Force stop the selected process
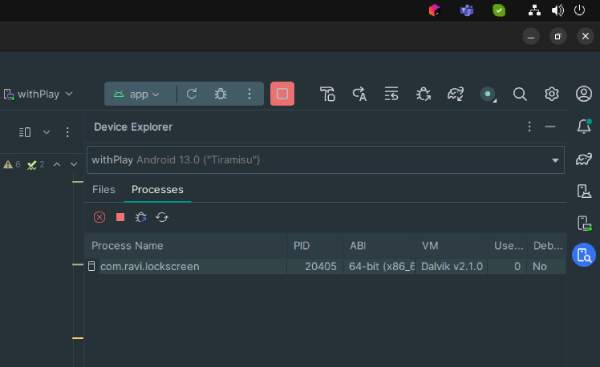Image resolution: width=600 pixels, height=367 pixels. (x=120, y=217)
